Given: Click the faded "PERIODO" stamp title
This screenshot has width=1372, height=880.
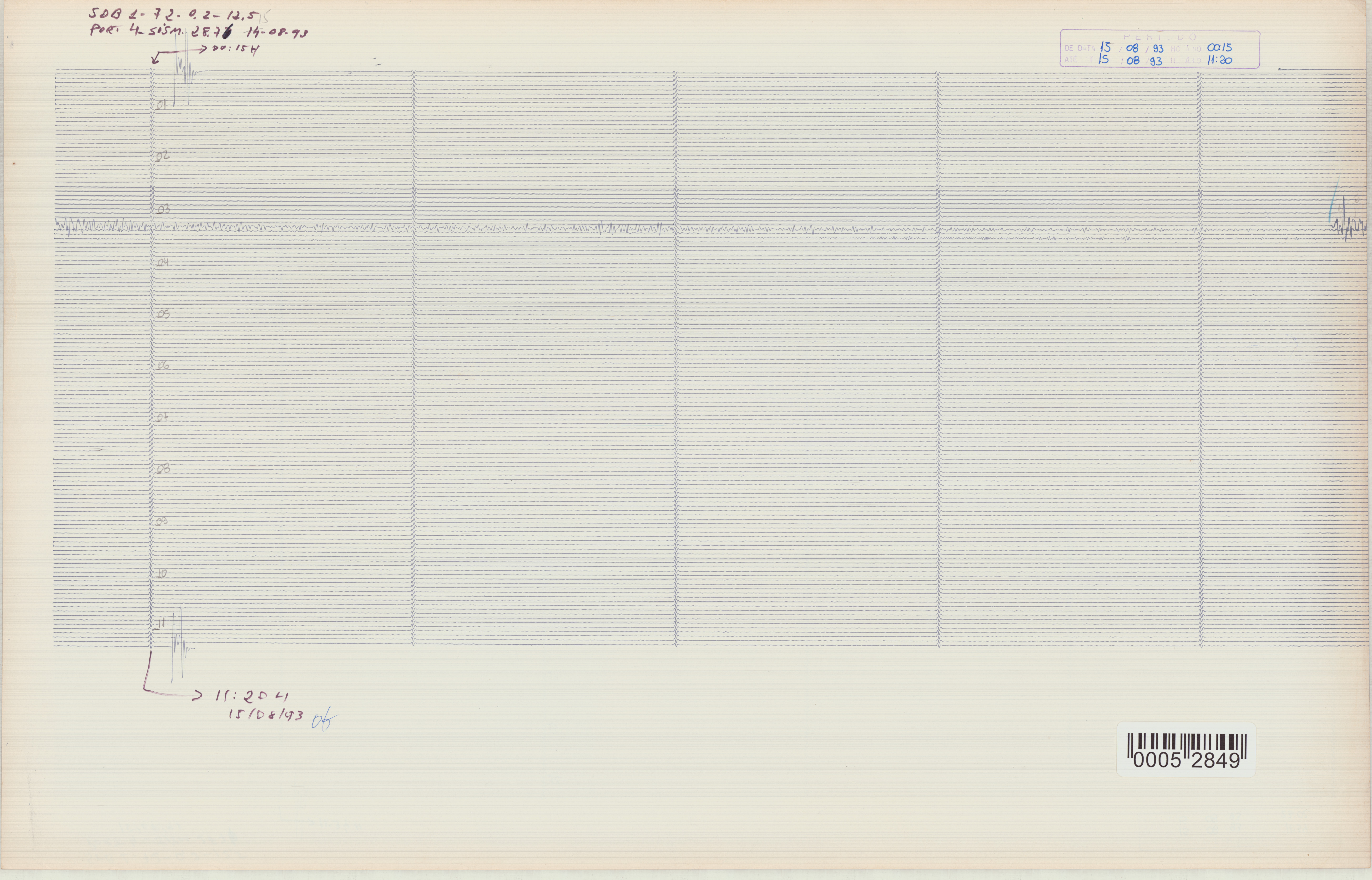Looking at the screenshot, I should [1160, 37].
